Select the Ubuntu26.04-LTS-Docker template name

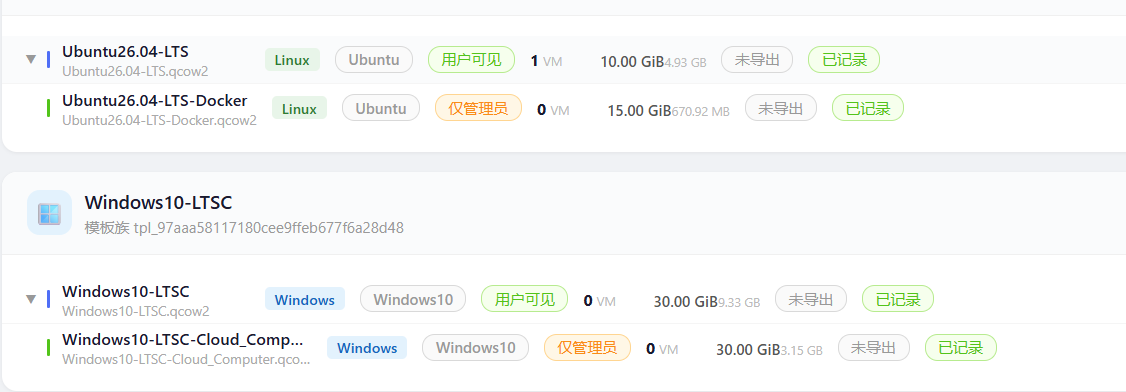click(154, 100)
